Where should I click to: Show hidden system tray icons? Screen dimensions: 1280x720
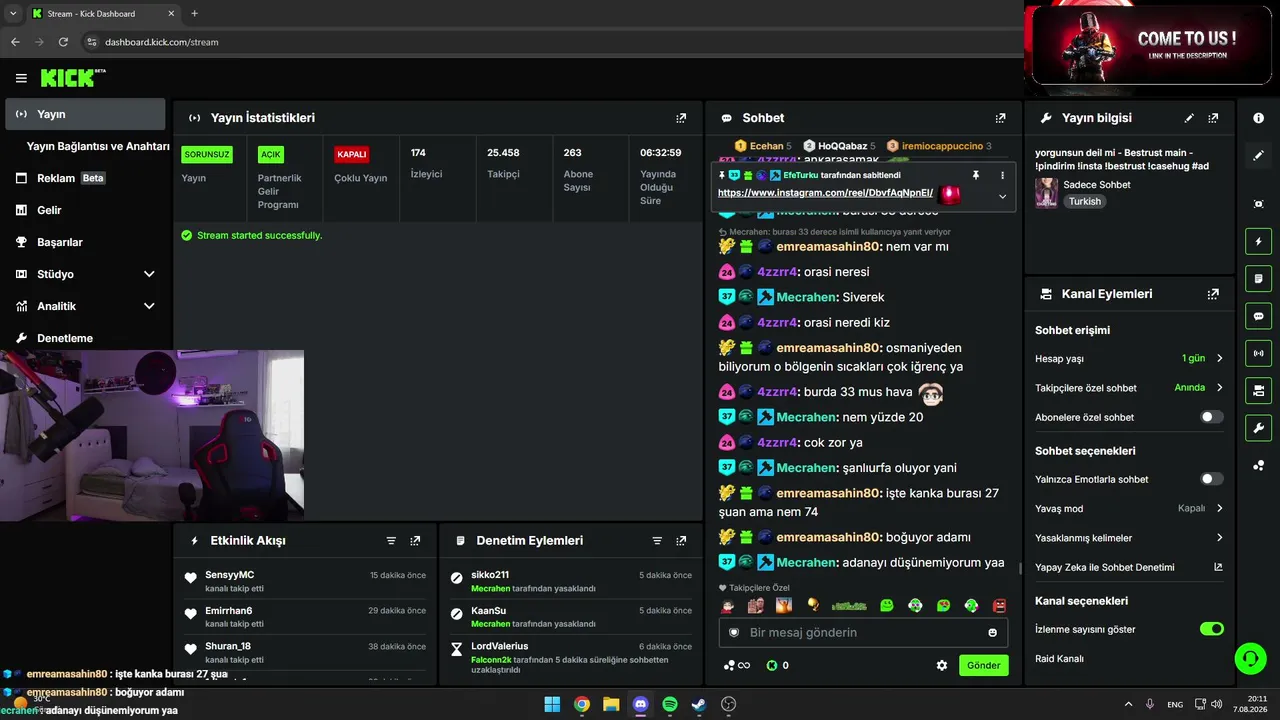1128,704
